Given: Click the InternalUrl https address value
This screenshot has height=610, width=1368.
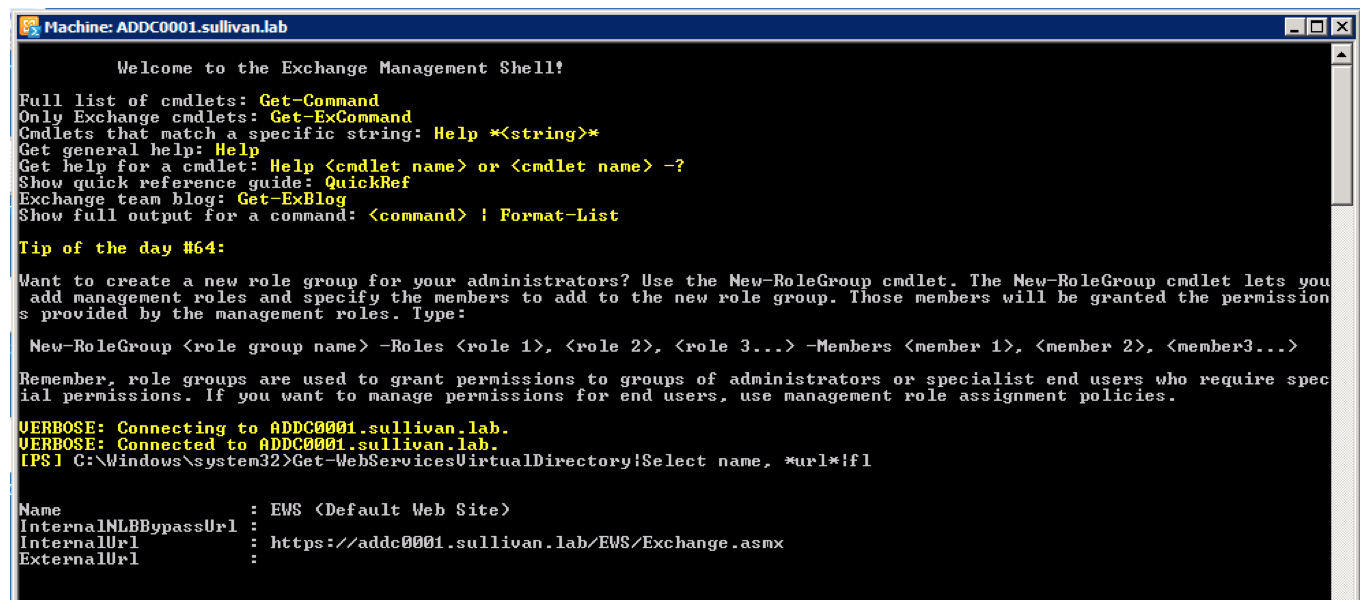Looking at the screenshot, I should (x=527, y=543).
